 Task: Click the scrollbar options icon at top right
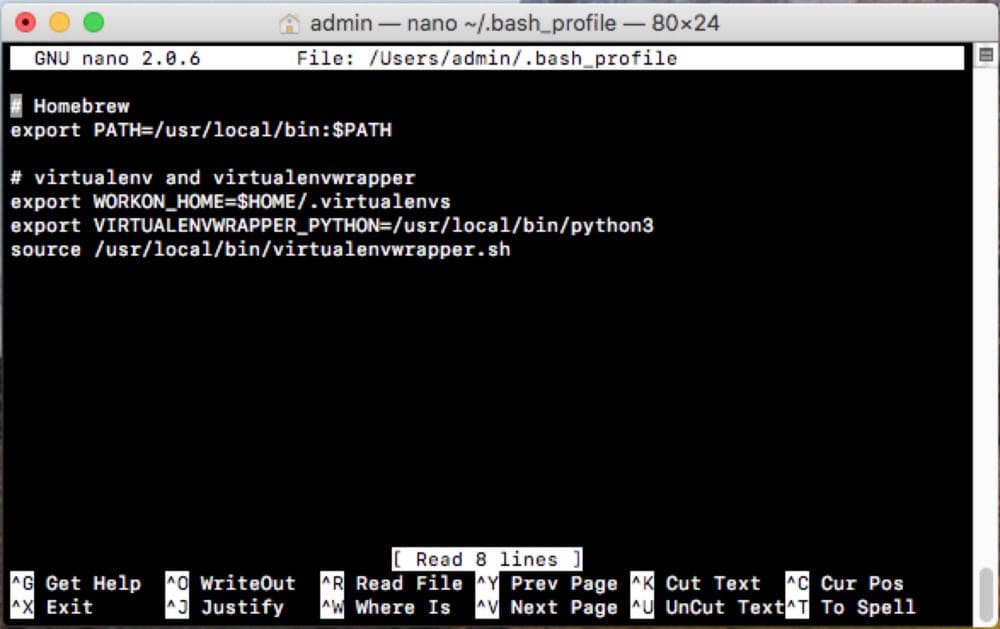click(x=986, y=56)
